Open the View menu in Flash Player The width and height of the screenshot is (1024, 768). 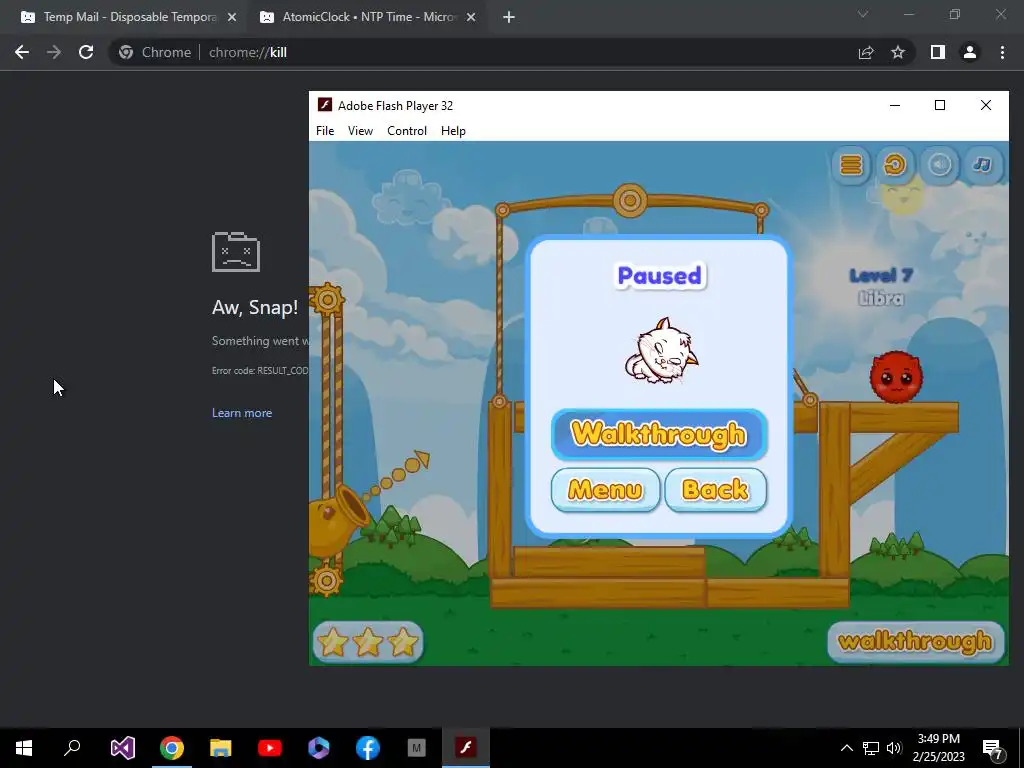tap(360, 131)
